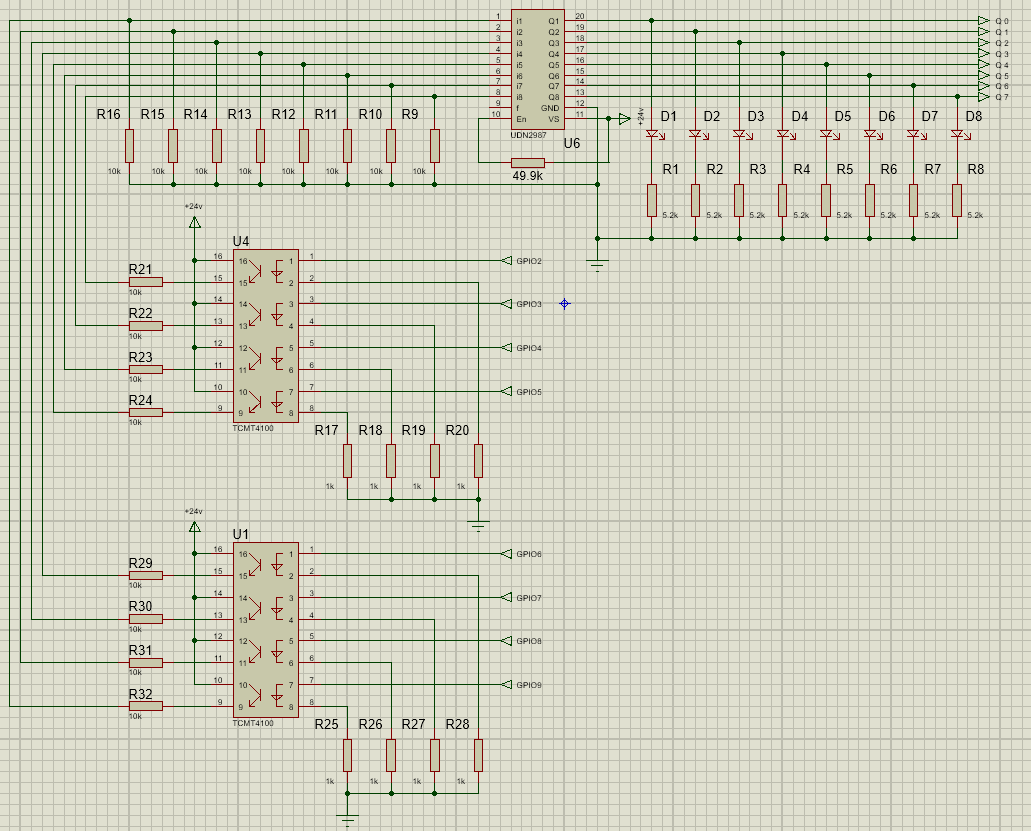This screenshot has height=831, width=1031.
Task: Select the D8 LED symbol
Action: coord(957,134)
